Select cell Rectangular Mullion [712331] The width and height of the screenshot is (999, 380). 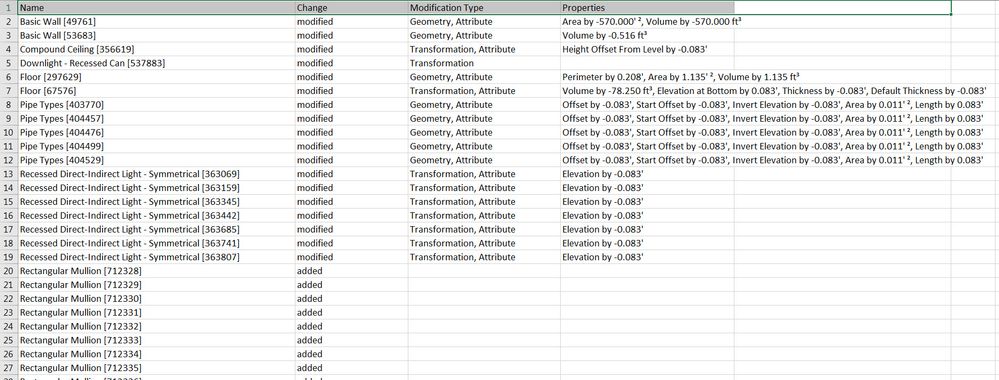click(x=156, y=313)
